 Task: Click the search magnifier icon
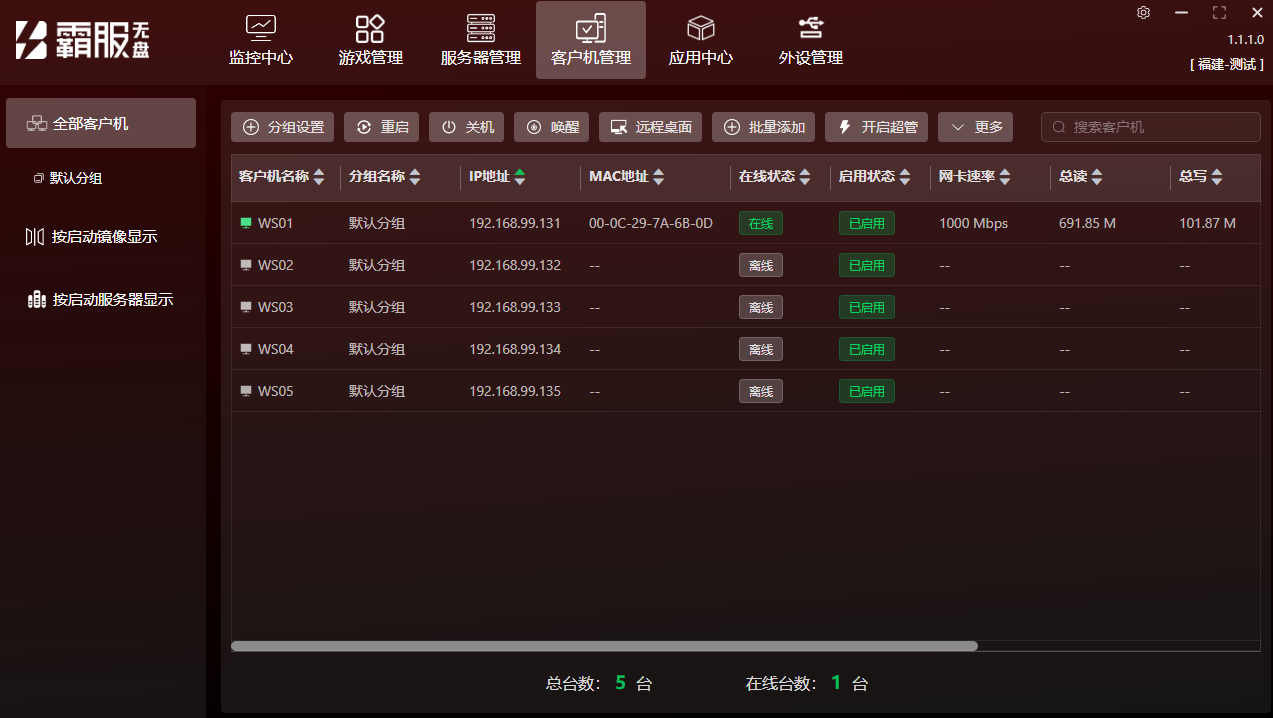click(1059, 127)
